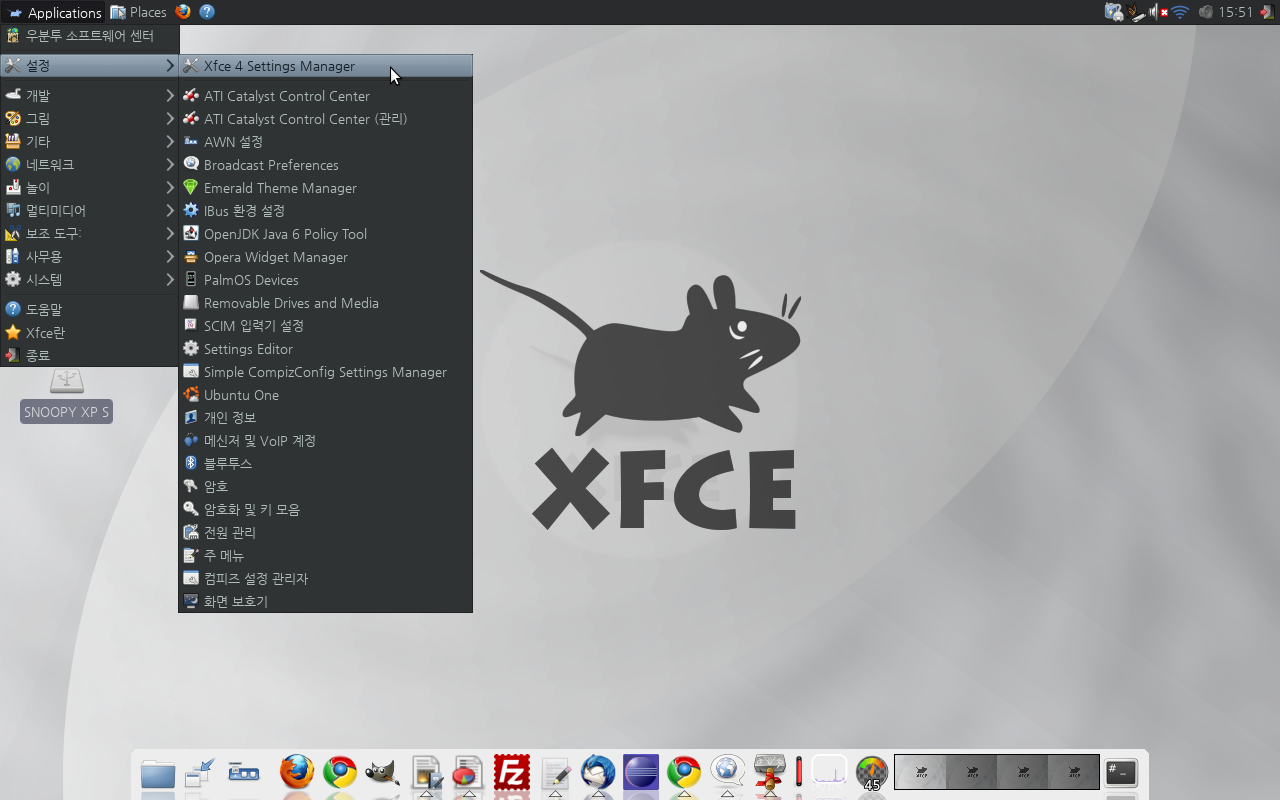
Task: Open 메신저 및 VoIP 계정
Action: [x=325, y=441]
